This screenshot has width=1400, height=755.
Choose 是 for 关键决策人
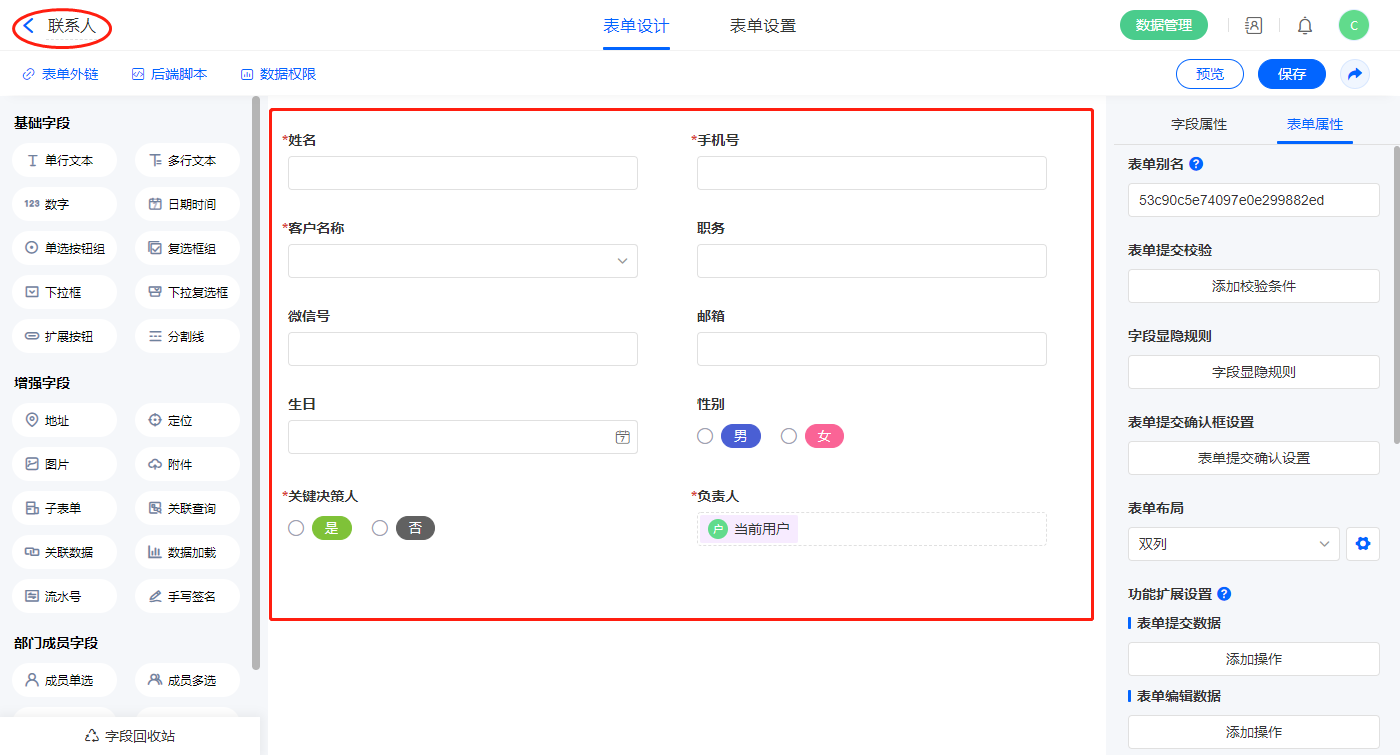point(296,528)
